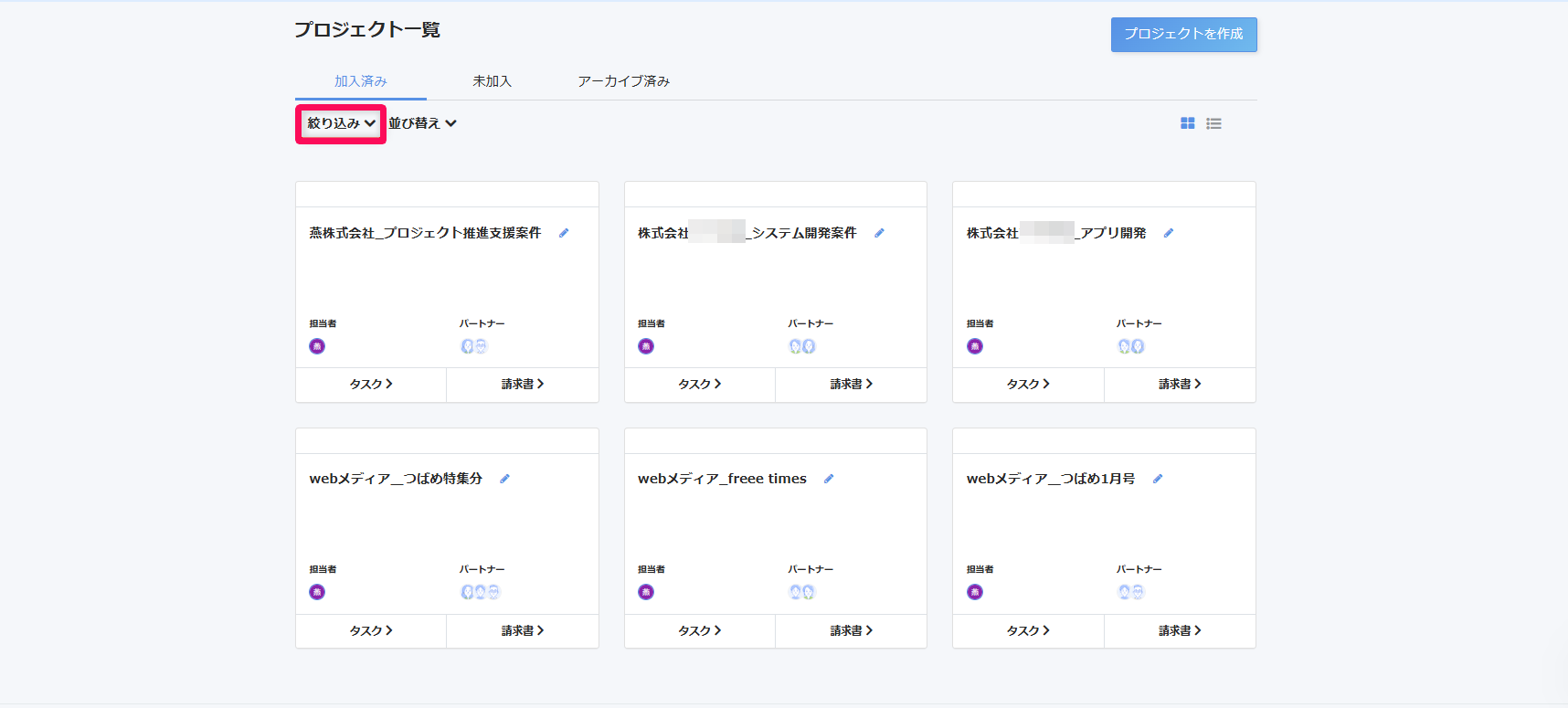Image resolution: width=1568 pixels, height=708 pixels.
Task: Open 請求書 for つばめ1月号 project
Action: pos(1180,631)
